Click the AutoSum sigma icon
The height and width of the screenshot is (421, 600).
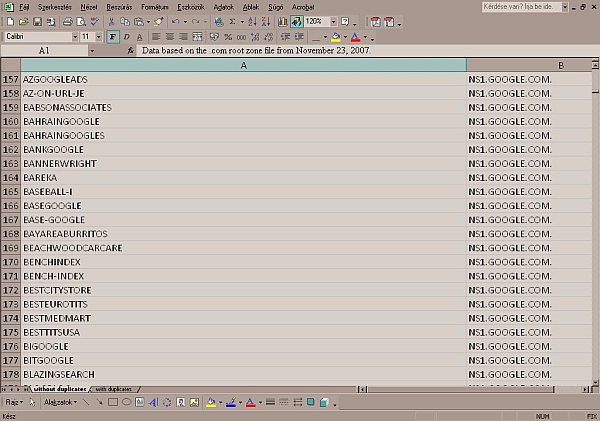click(x=232, y=22)
